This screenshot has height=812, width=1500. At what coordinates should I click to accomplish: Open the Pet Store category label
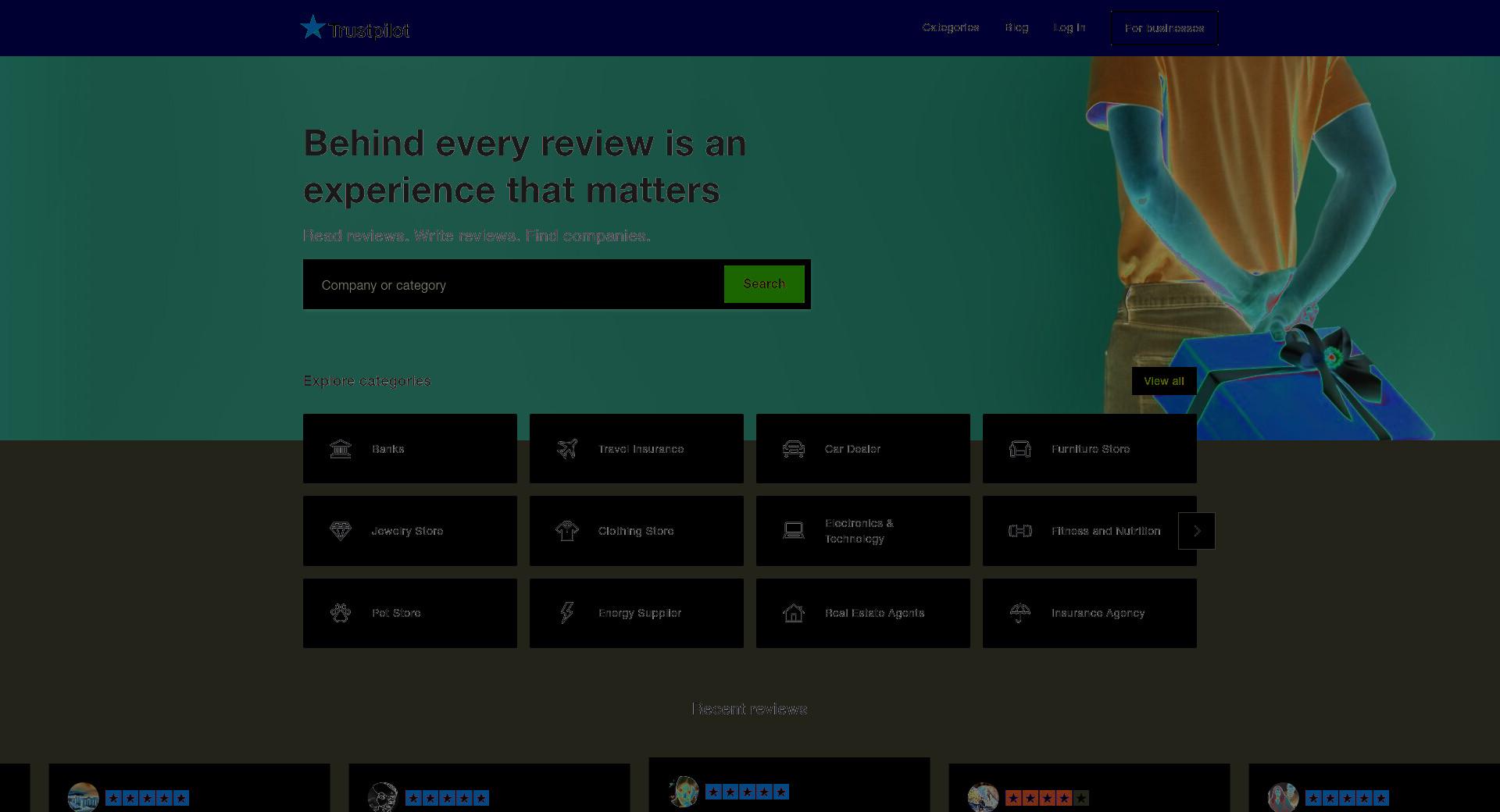coord(396,613)
